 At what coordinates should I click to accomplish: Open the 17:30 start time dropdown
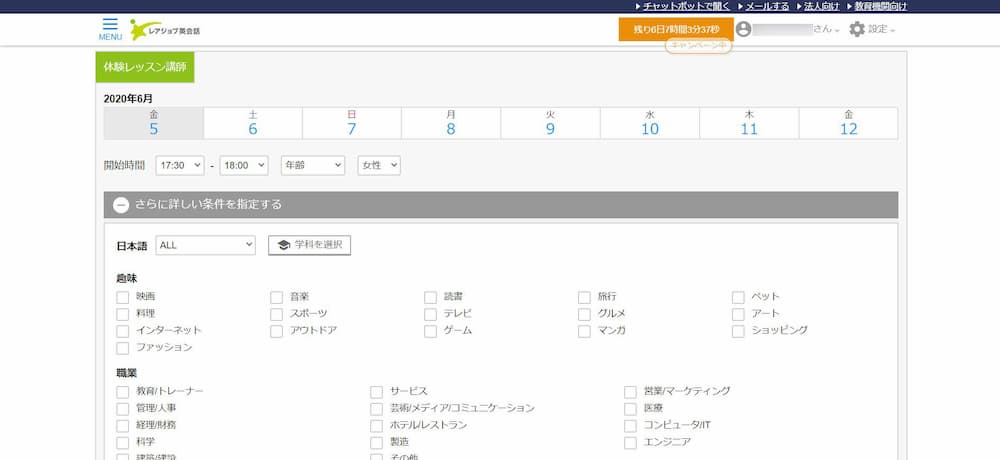[180, 165]
